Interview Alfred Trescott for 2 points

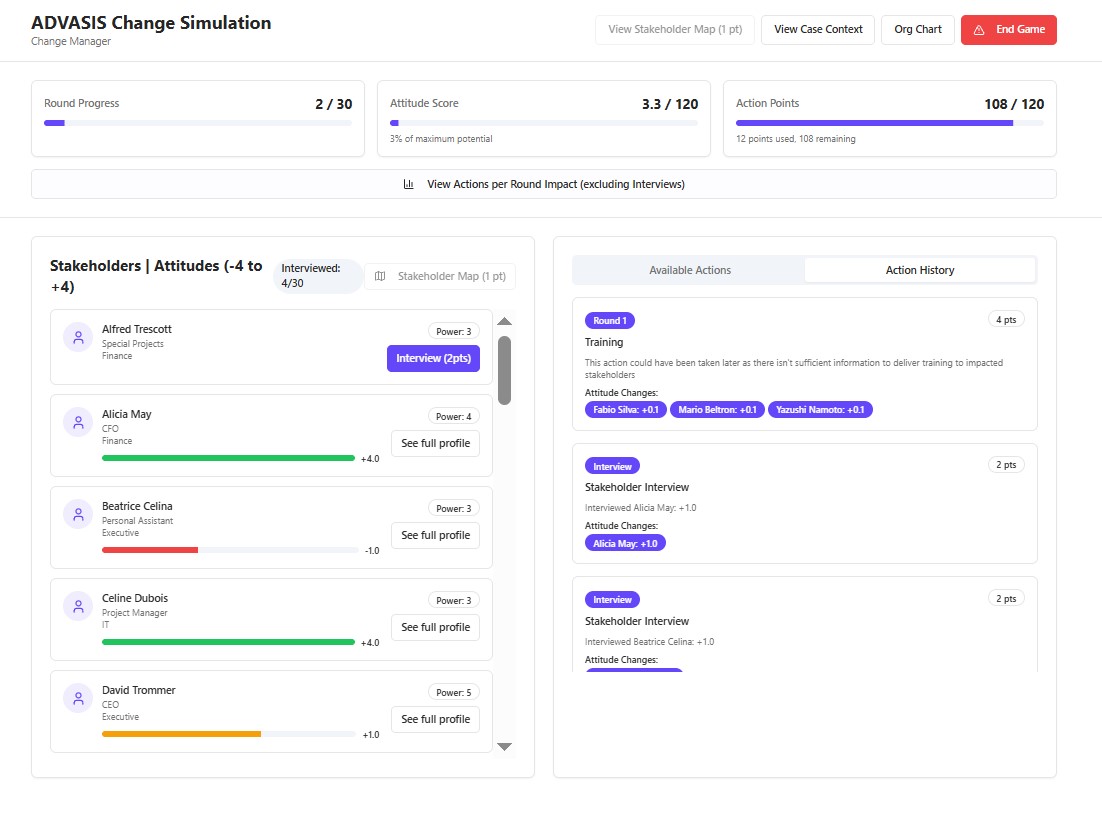pyautogui.click(x=434, y=359)
